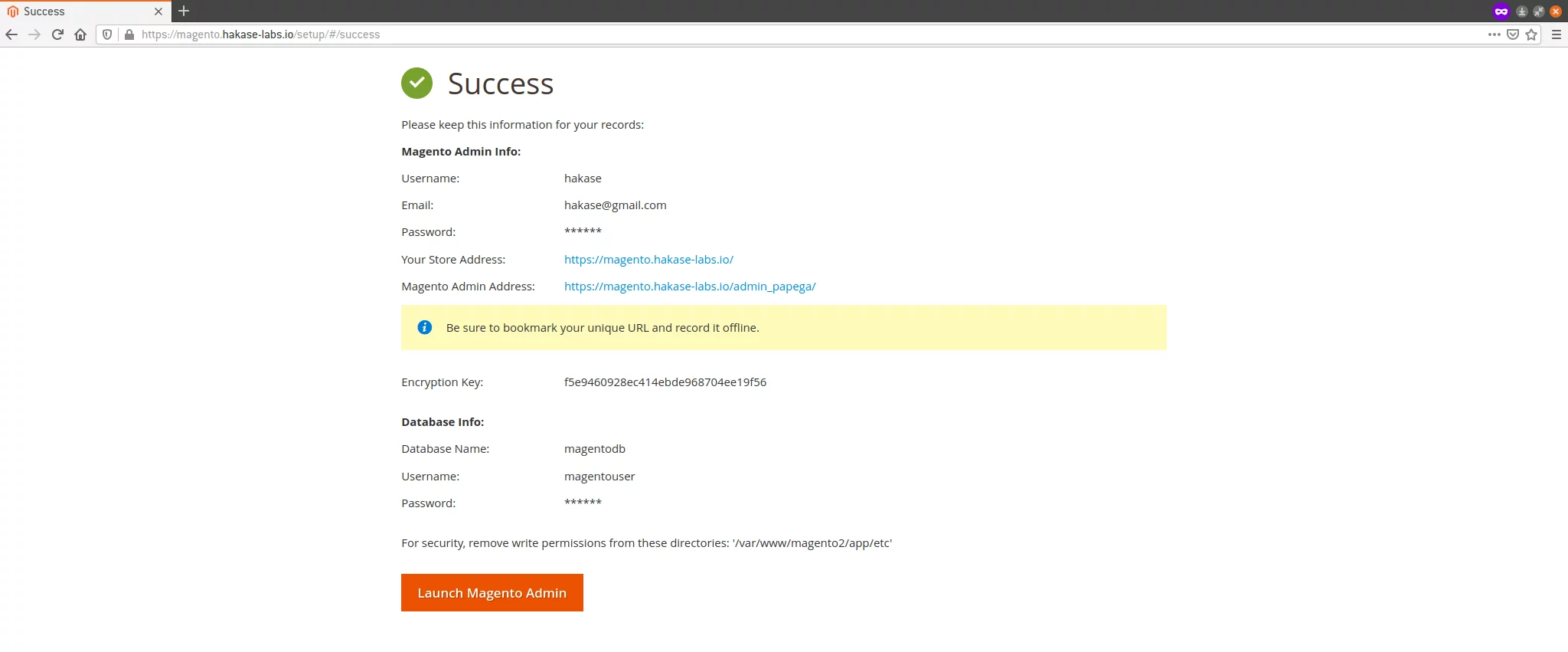The image size is (1568, 652).
Task: Open the store address link
Action: coord(648,260)
